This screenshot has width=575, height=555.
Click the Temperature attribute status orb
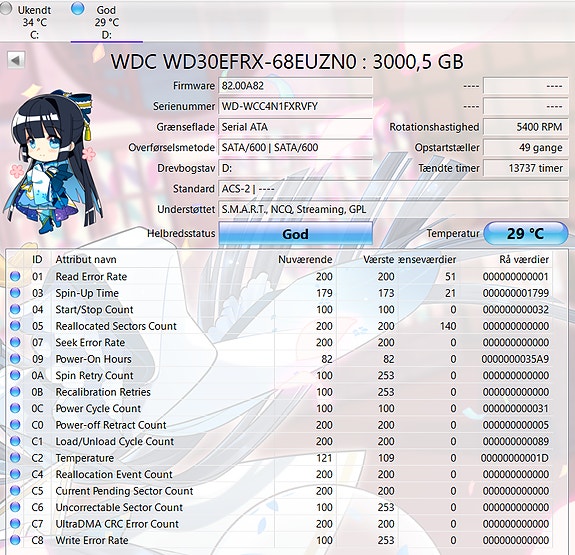coord(15,457)
